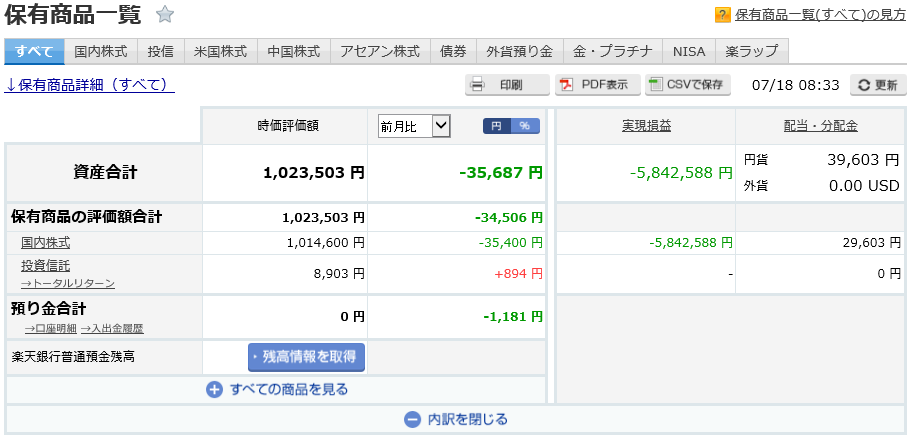Screen dimensions: 913x440
Task: Click the 国内株式 change -35,400 円
Action: (x=511, y=243)
